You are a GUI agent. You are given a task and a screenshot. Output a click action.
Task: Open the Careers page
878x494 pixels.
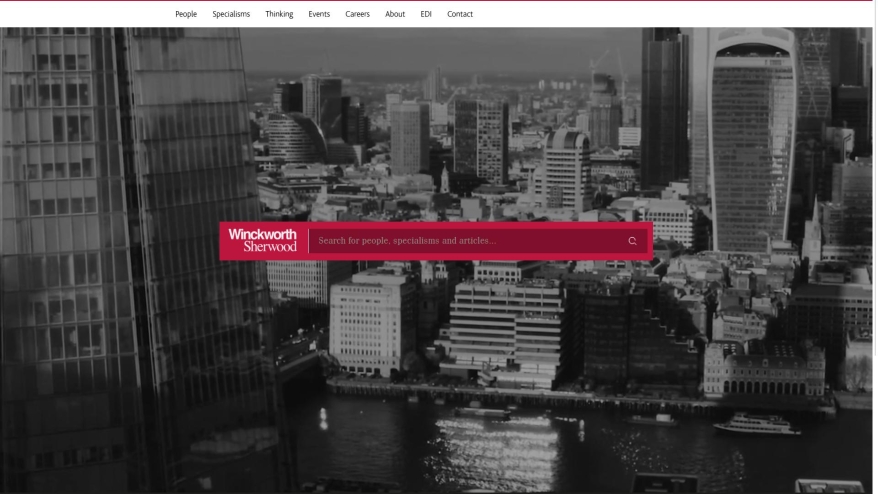[x=357, y=14]
